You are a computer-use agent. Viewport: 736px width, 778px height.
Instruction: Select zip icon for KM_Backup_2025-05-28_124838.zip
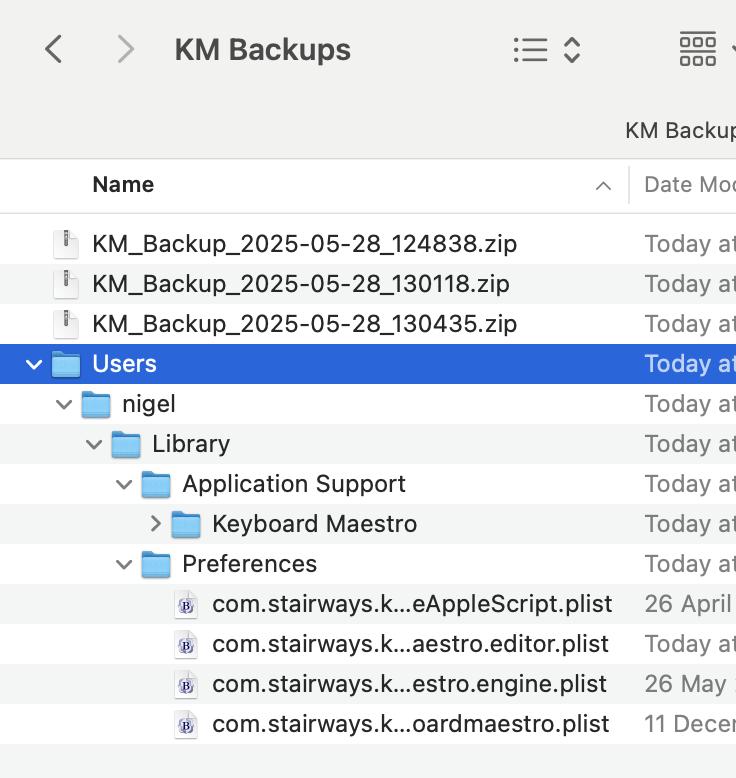[66, 244]
